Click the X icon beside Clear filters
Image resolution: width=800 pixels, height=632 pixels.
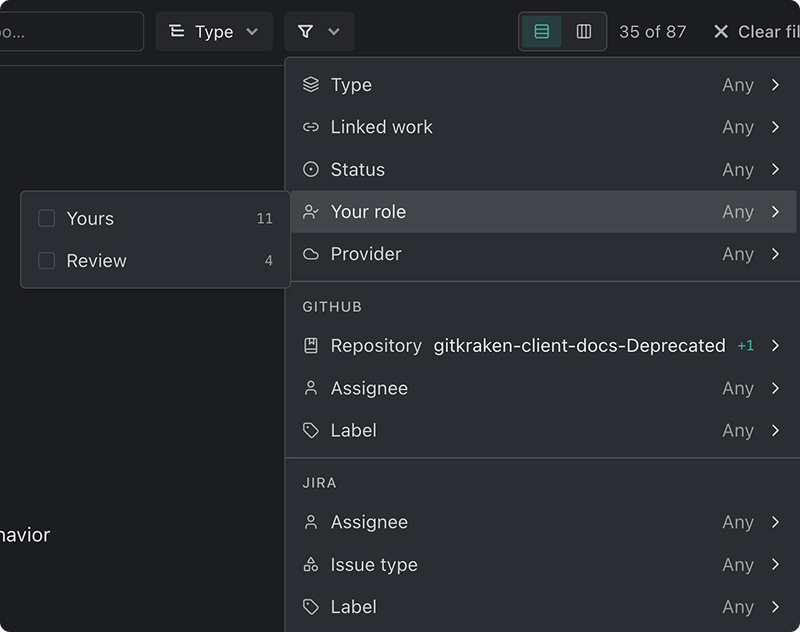click(x=721, y=32)
